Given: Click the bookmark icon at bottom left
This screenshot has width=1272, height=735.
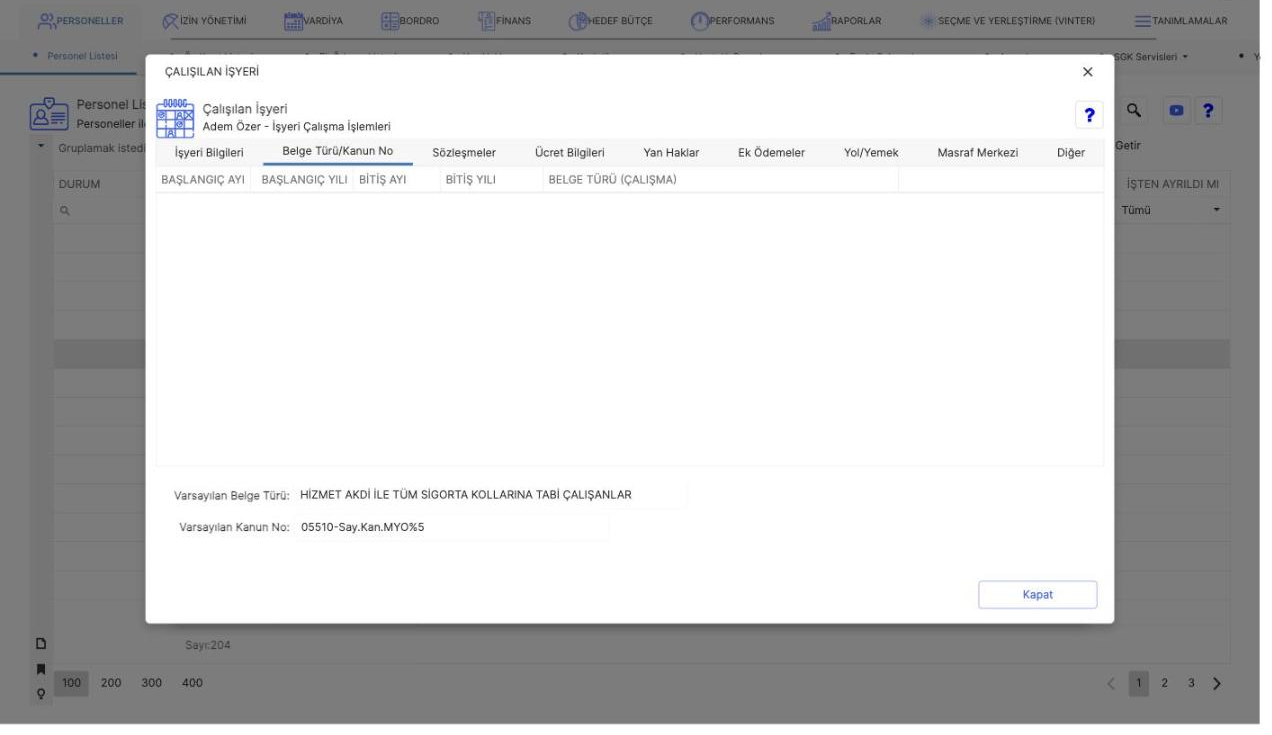Looking at the screenshot, I should pyautogui.click(x=41, y=667).
